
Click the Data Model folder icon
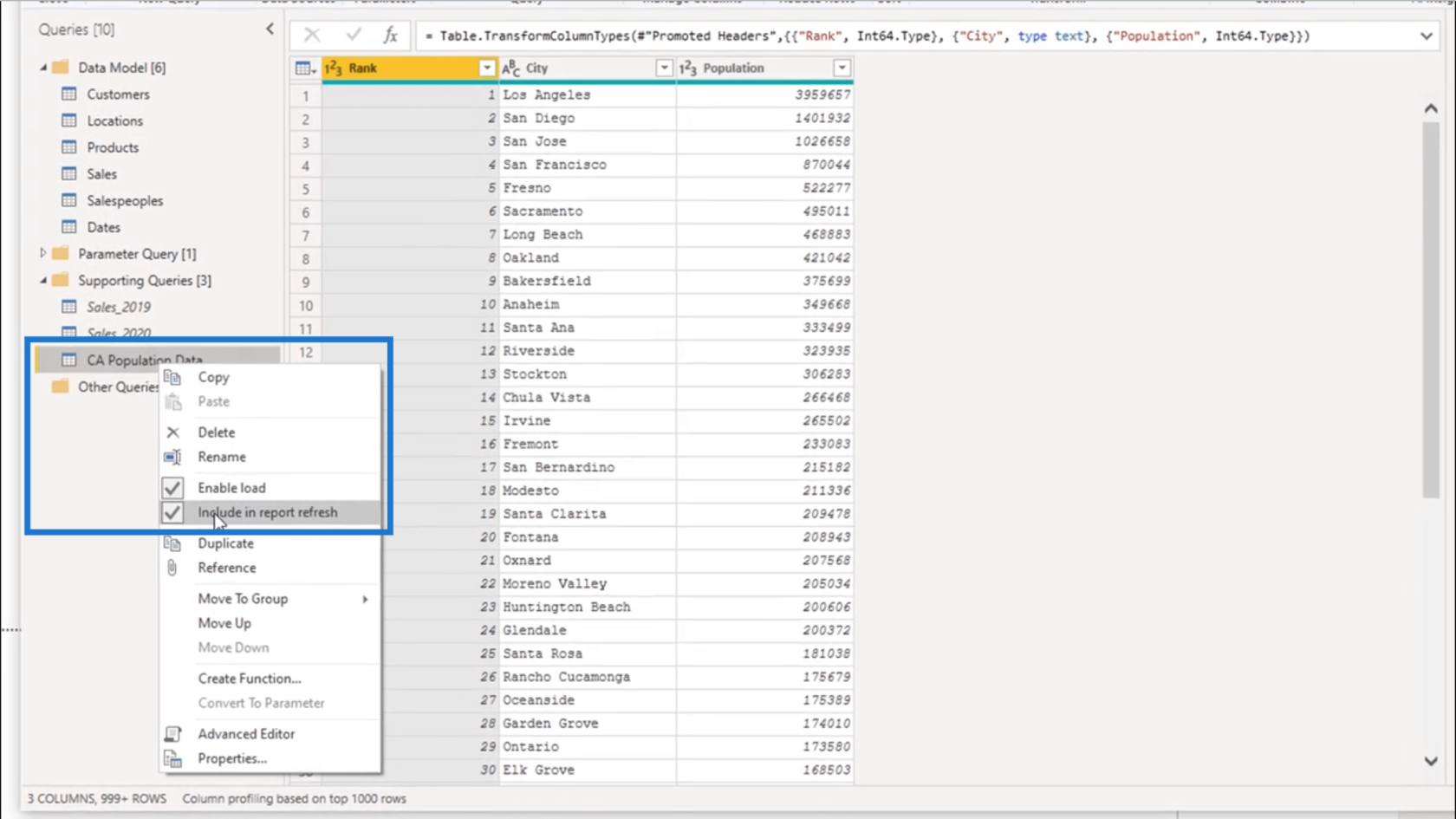click(60, 67)
